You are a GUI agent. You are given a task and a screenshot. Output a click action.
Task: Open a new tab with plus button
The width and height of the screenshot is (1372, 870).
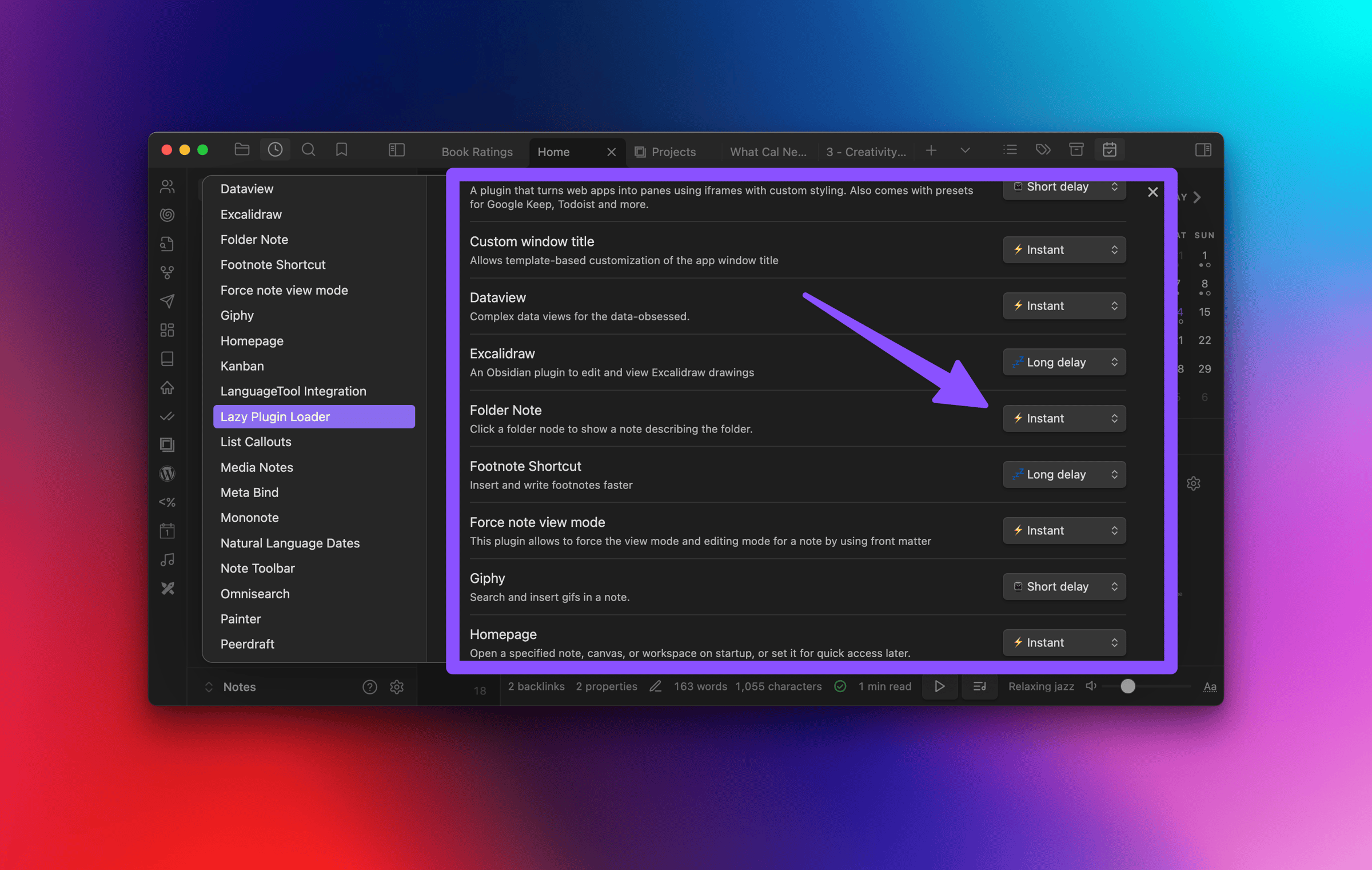coord(931,150)
